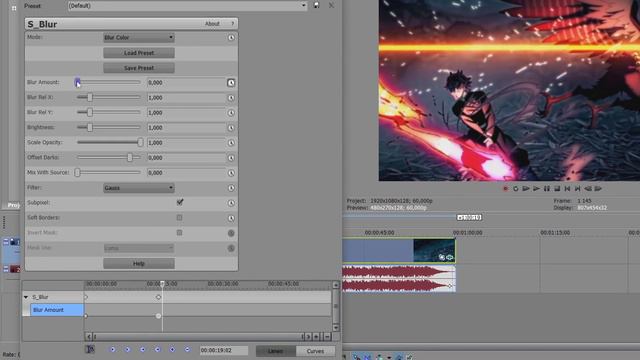The image size is (640, 360).
Task: Jump to last keyframe button
Action: [x=157, y=349]
